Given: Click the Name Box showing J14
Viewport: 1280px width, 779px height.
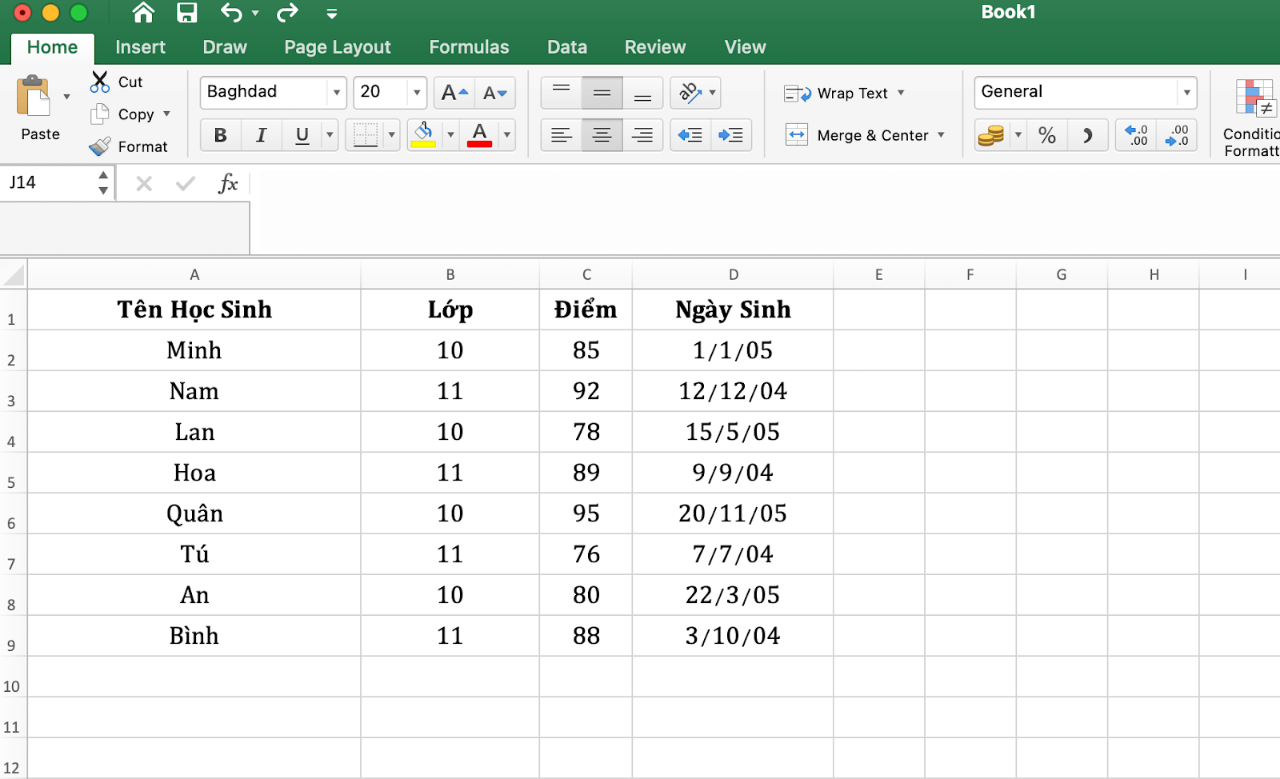Looking at the screenshot, I should [x=48, y=183].
